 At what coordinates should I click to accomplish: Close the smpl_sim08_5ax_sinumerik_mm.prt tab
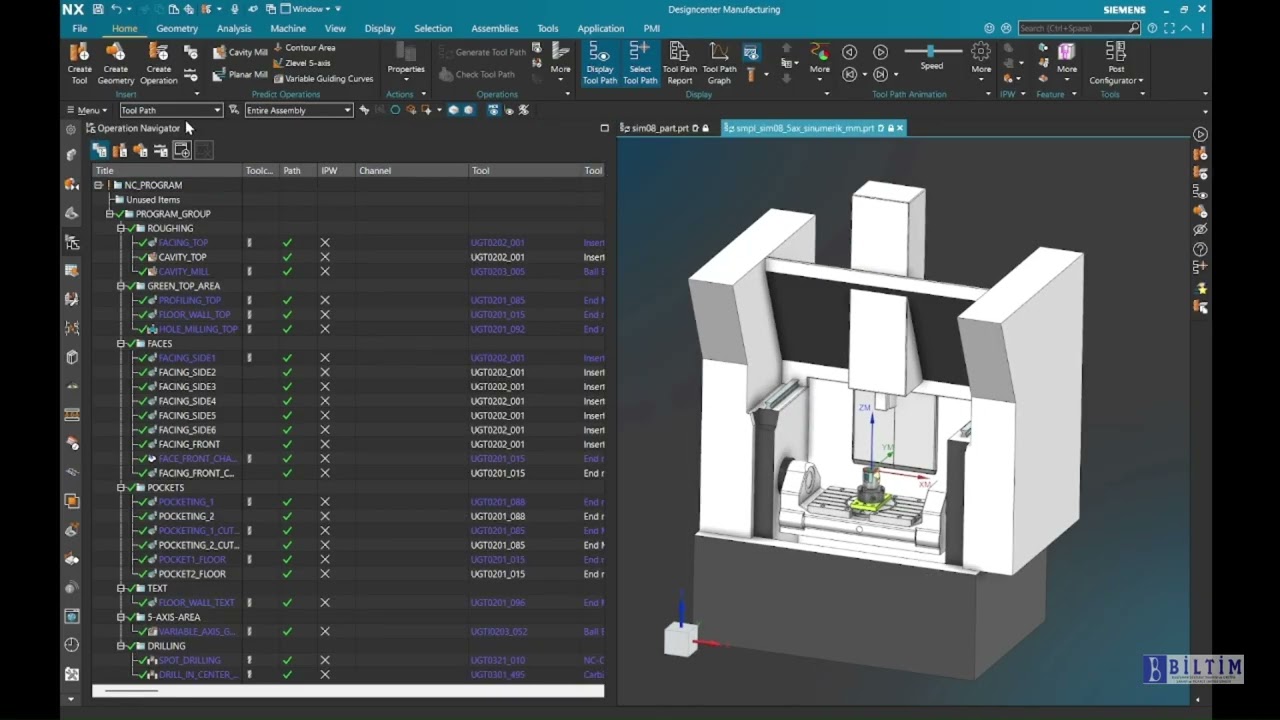tap(900, 128)
